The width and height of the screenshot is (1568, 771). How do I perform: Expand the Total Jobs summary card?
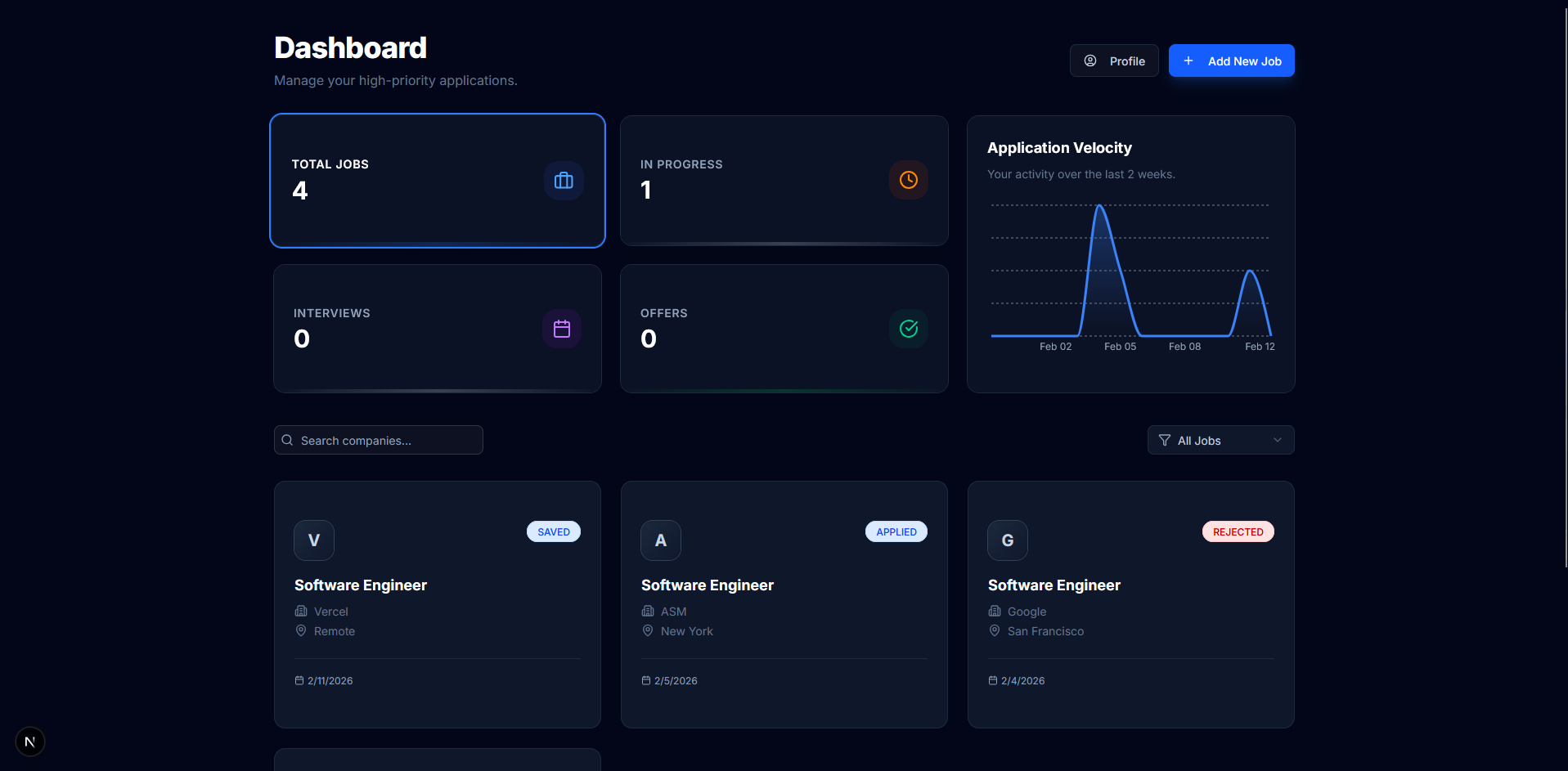pyautogui.click(x=437, y=180)
